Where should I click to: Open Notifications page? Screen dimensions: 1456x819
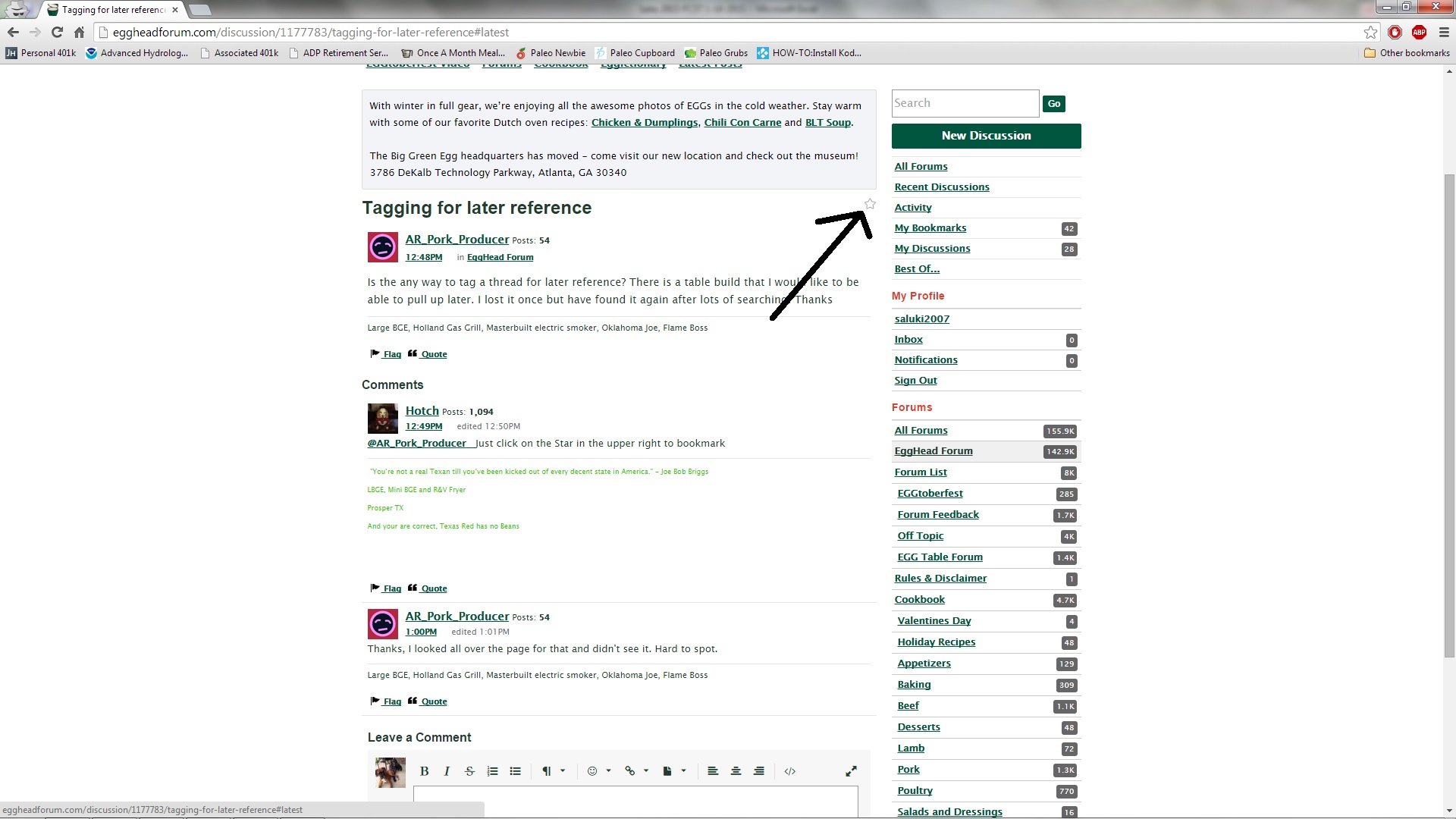[x=925, y=359]
